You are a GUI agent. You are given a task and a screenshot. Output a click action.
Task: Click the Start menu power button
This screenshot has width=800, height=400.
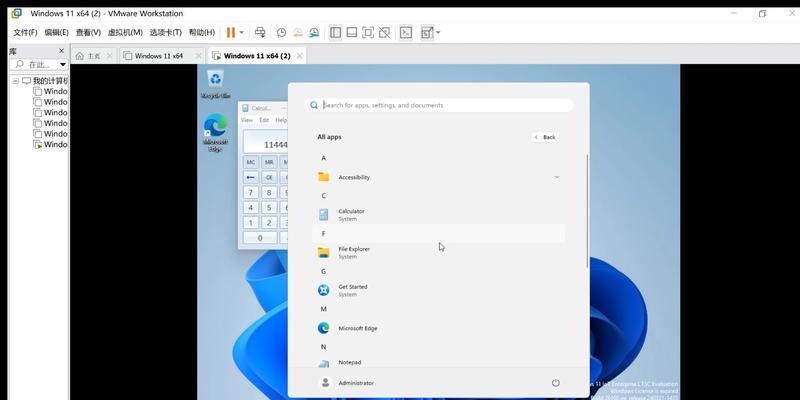point(556,383)
